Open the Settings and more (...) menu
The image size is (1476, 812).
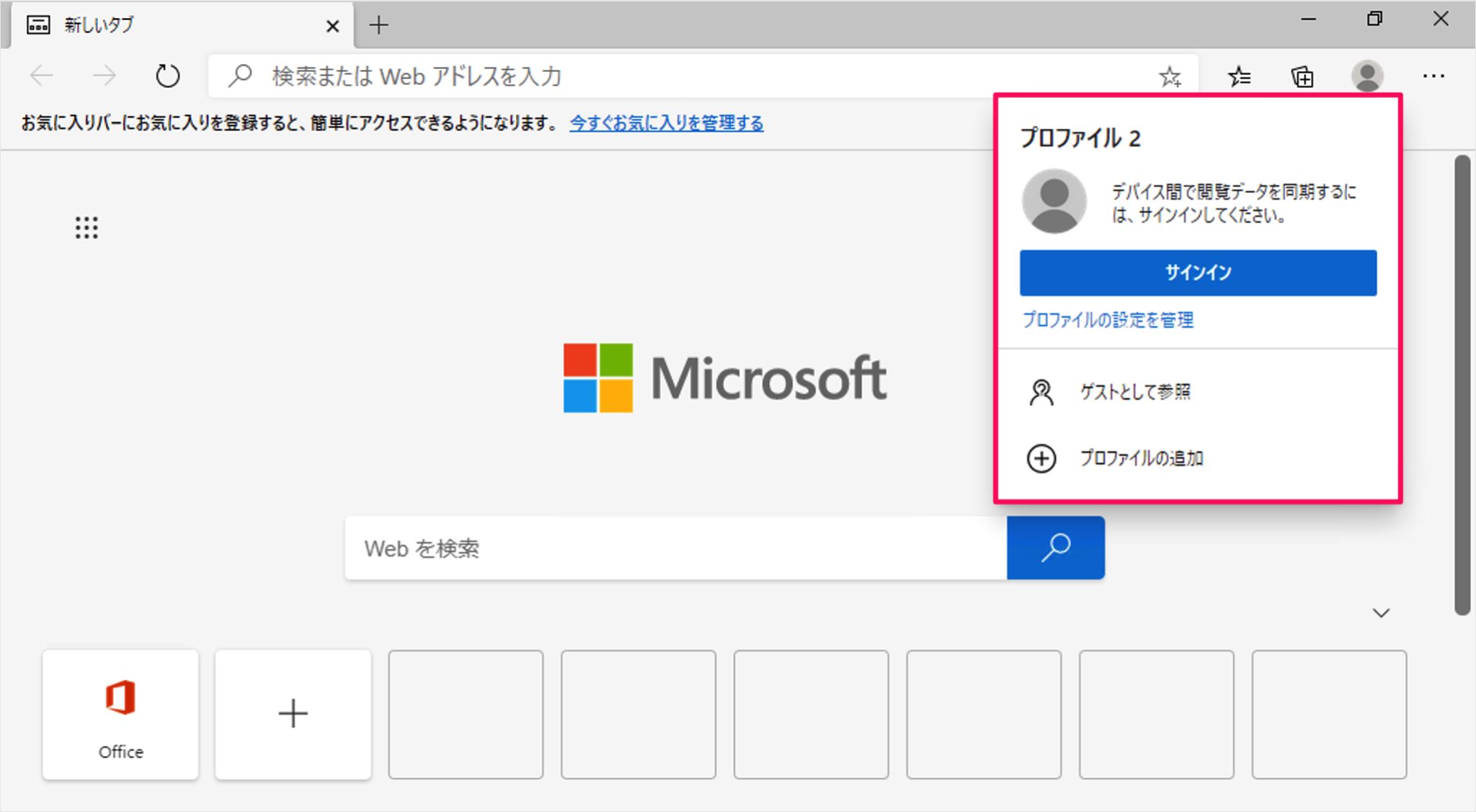coord(1434,76)
